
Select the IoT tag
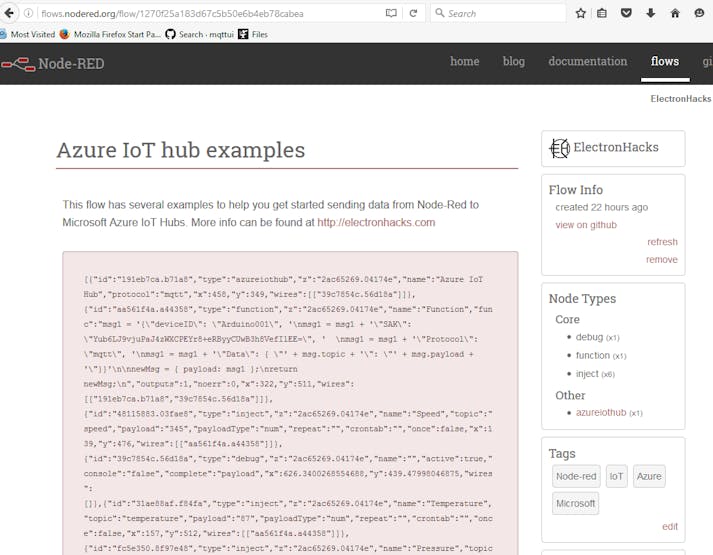pyautogui.click(x=616, y=476)
